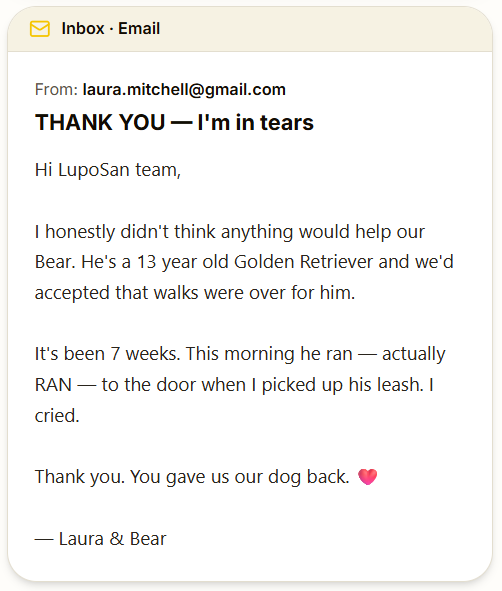Click the word "LupoSan" in the greeting
Viewport: 502px width, 591px height.
point(94,170)
